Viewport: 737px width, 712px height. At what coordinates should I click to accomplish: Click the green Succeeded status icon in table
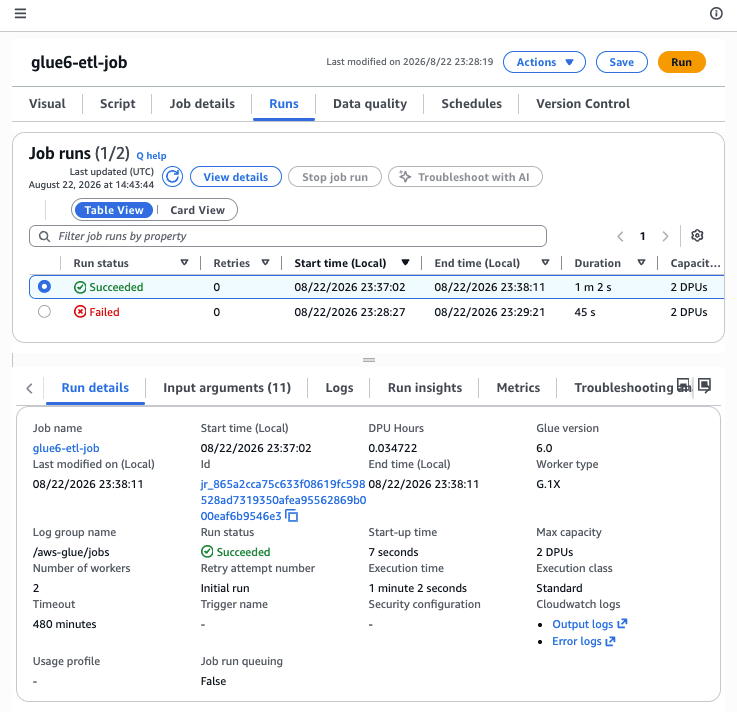(80, 287)
